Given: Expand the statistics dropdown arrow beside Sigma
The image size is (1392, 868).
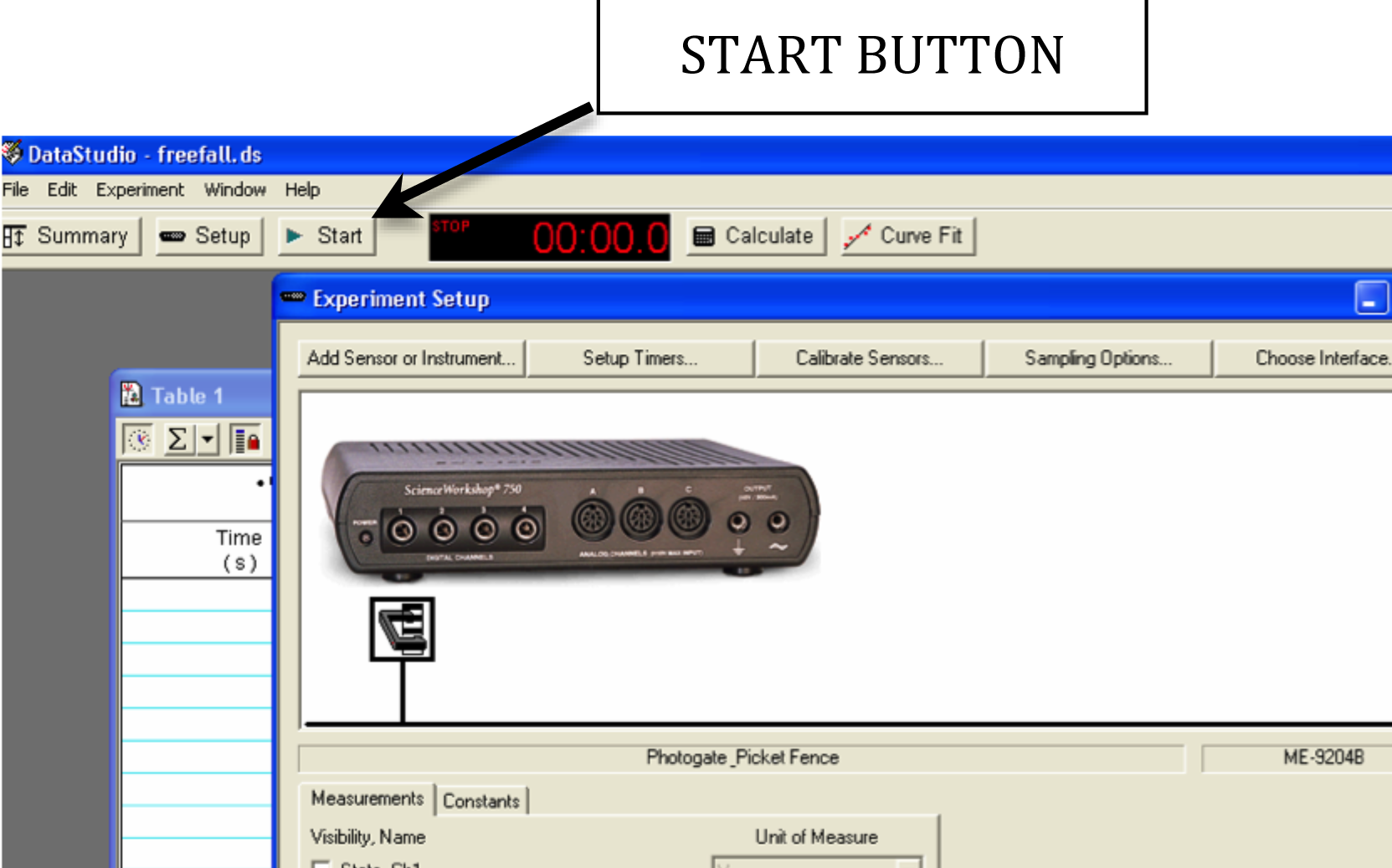Looking at the screenshot, I should click(208, 439).
